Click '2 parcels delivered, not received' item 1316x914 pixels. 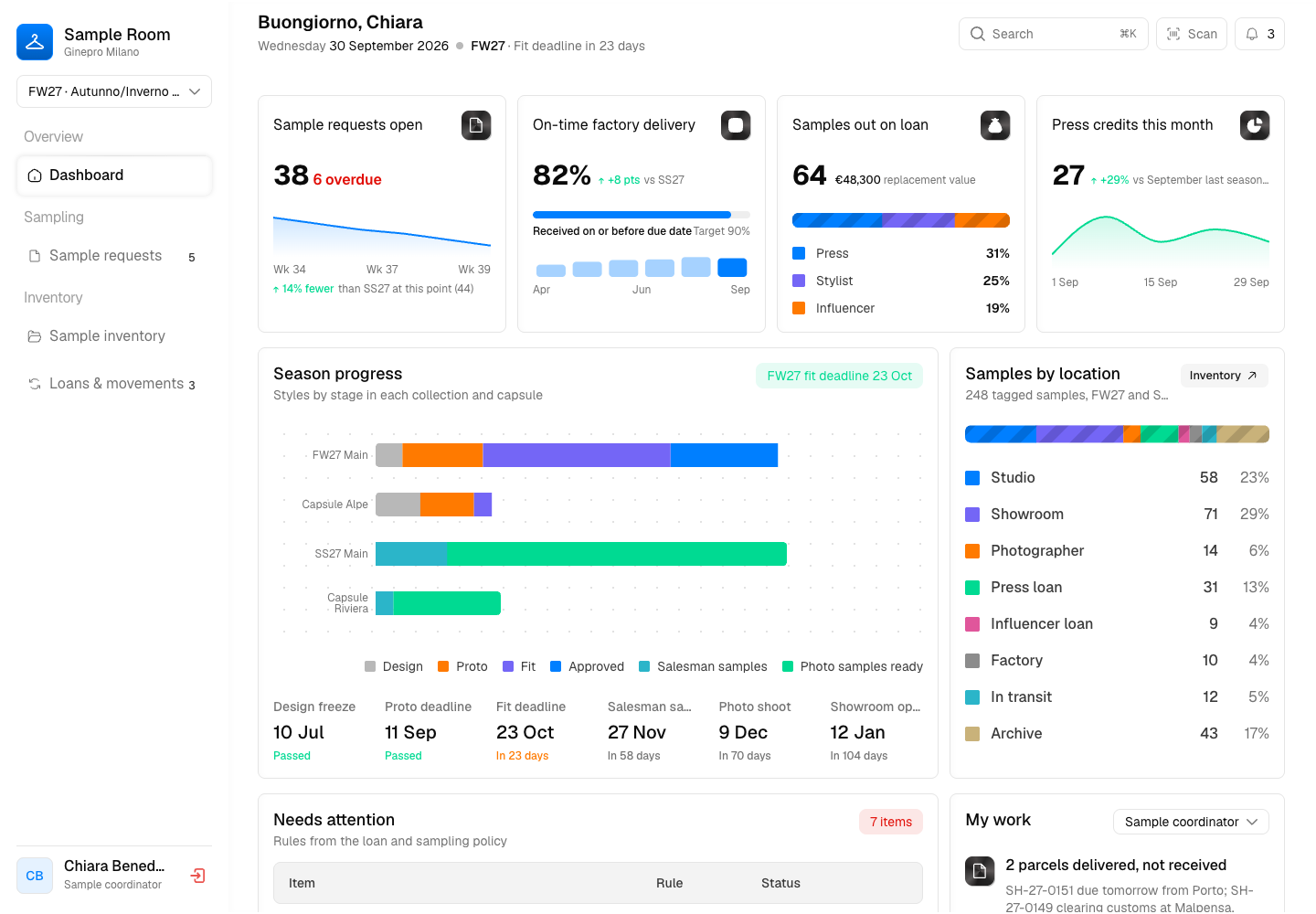[x=1117, y=885]
